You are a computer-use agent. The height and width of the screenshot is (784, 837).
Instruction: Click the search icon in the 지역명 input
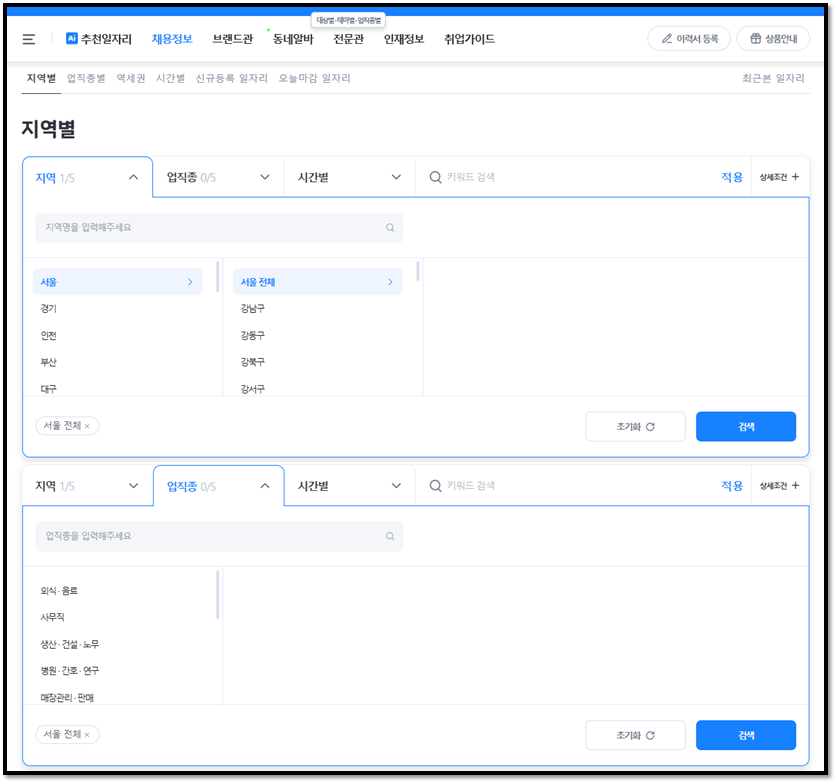click(x=390, y=227)
